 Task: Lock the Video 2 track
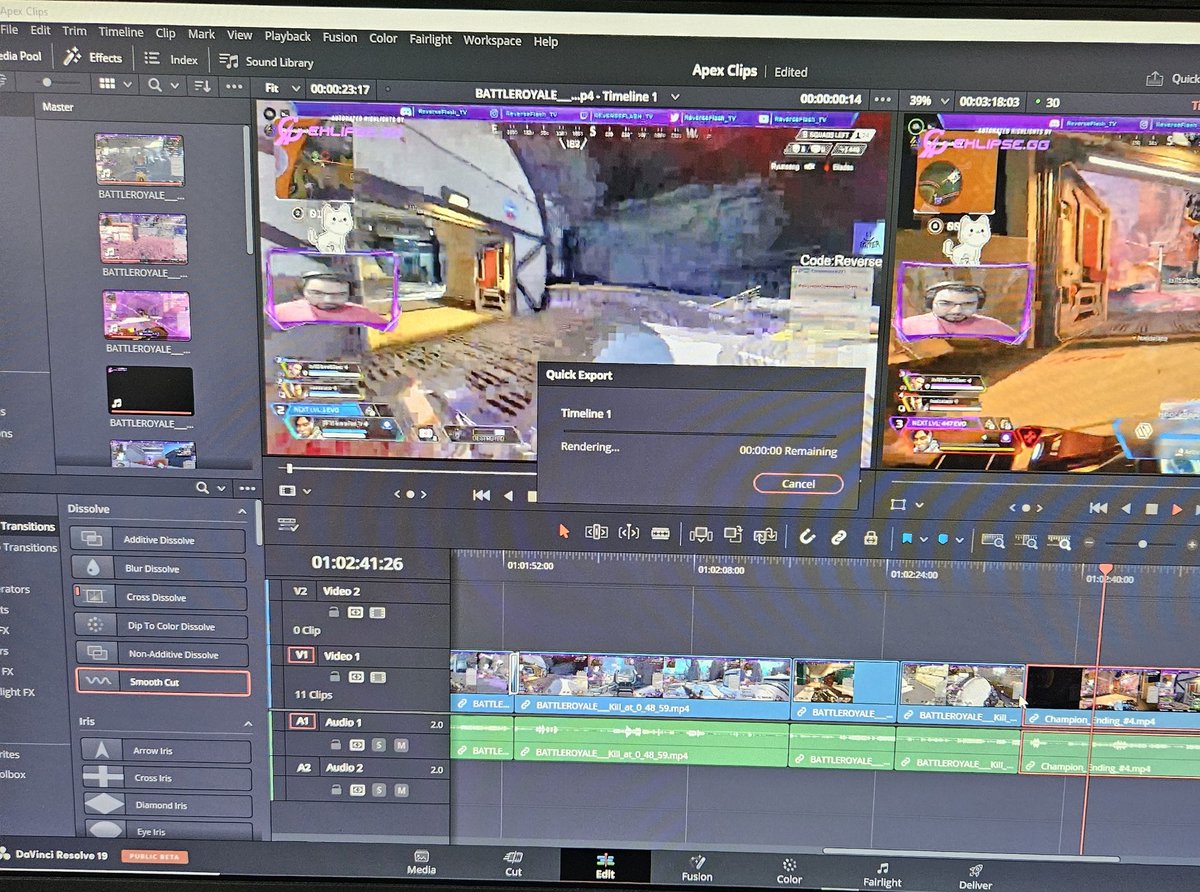334,612
